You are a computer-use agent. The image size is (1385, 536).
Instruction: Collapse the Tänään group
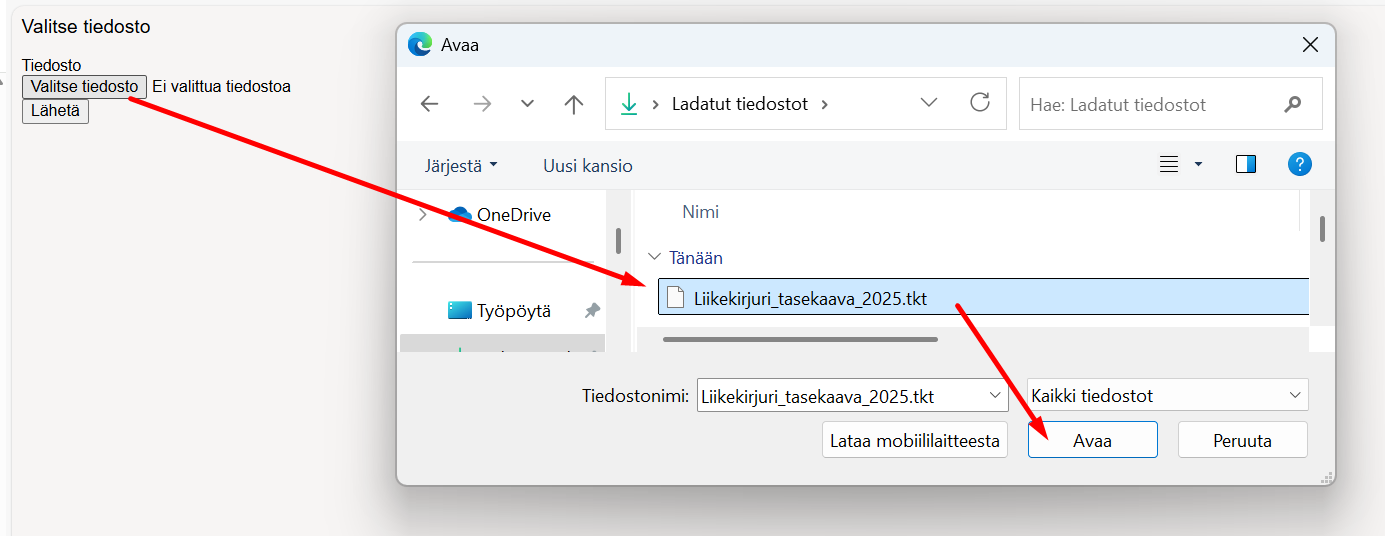tap(655, 258)
